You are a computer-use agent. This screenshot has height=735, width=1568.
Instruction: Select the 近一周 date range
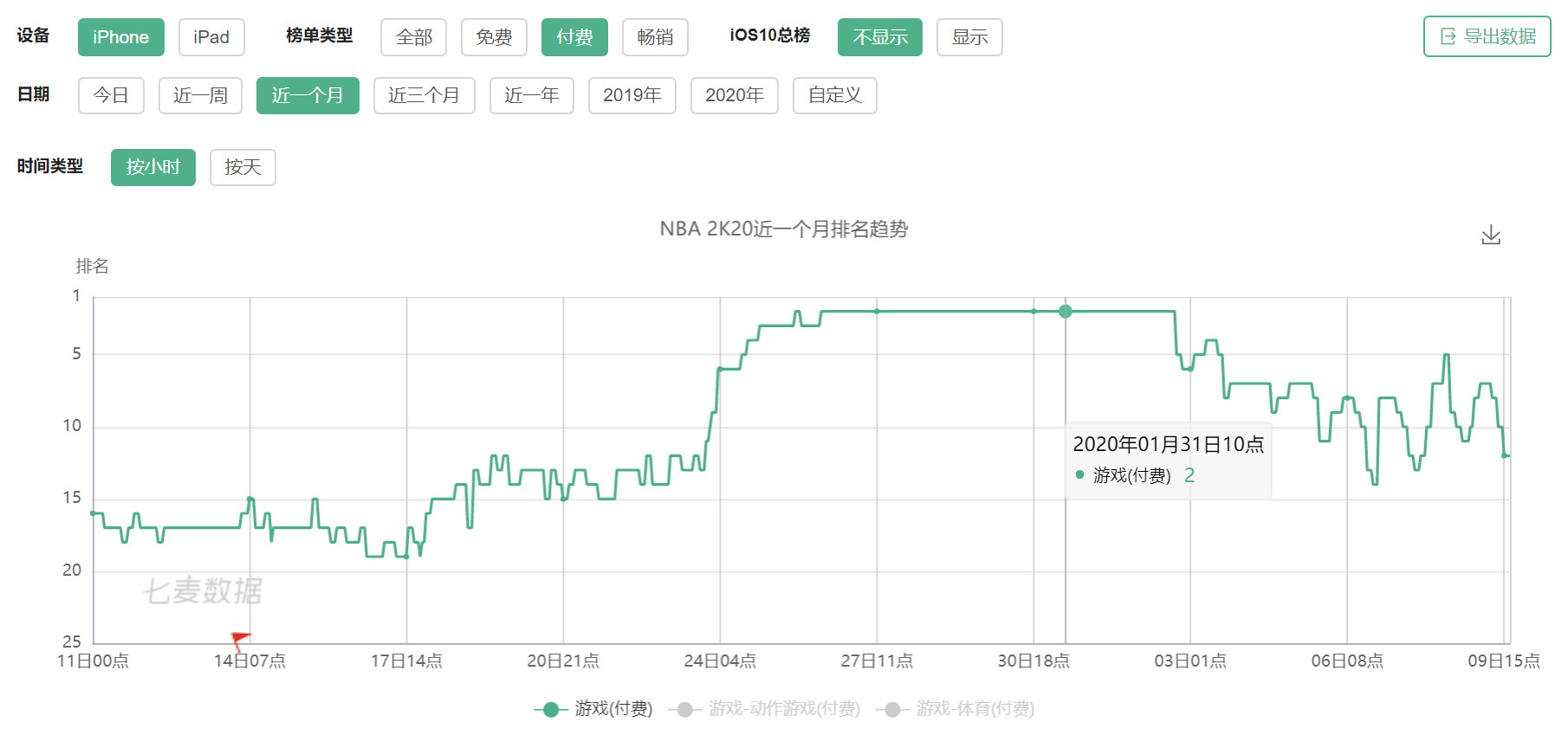(200, 95)
